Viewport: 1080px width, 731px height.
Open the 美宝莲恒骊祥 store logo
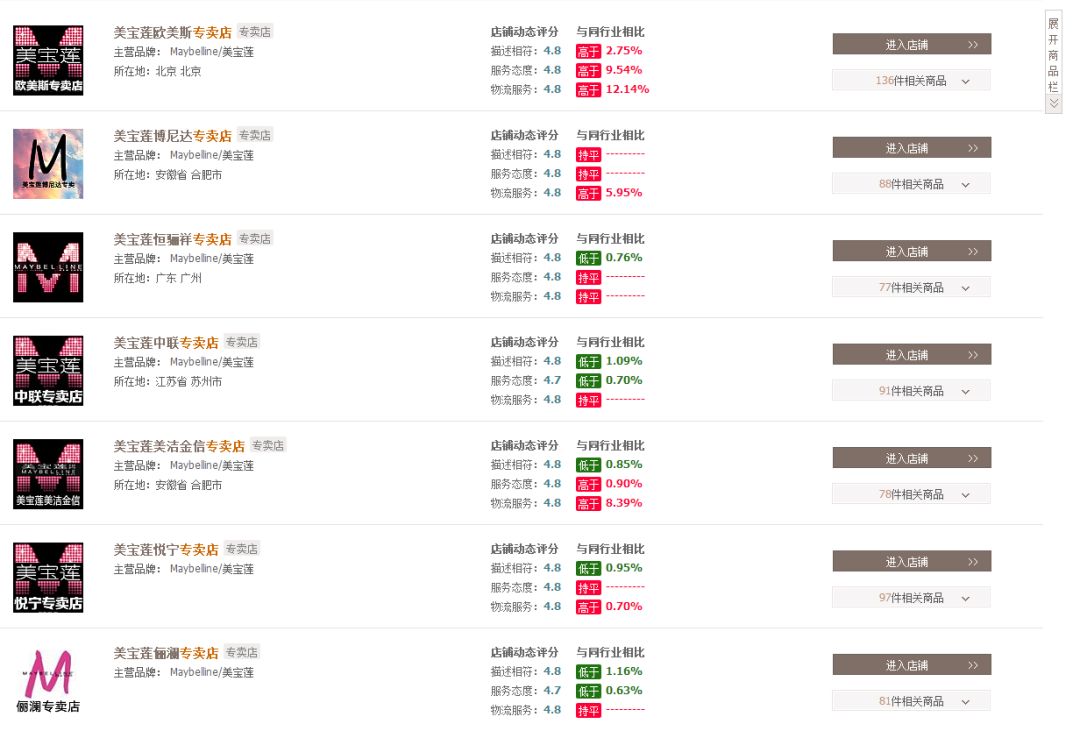point(48,267)
